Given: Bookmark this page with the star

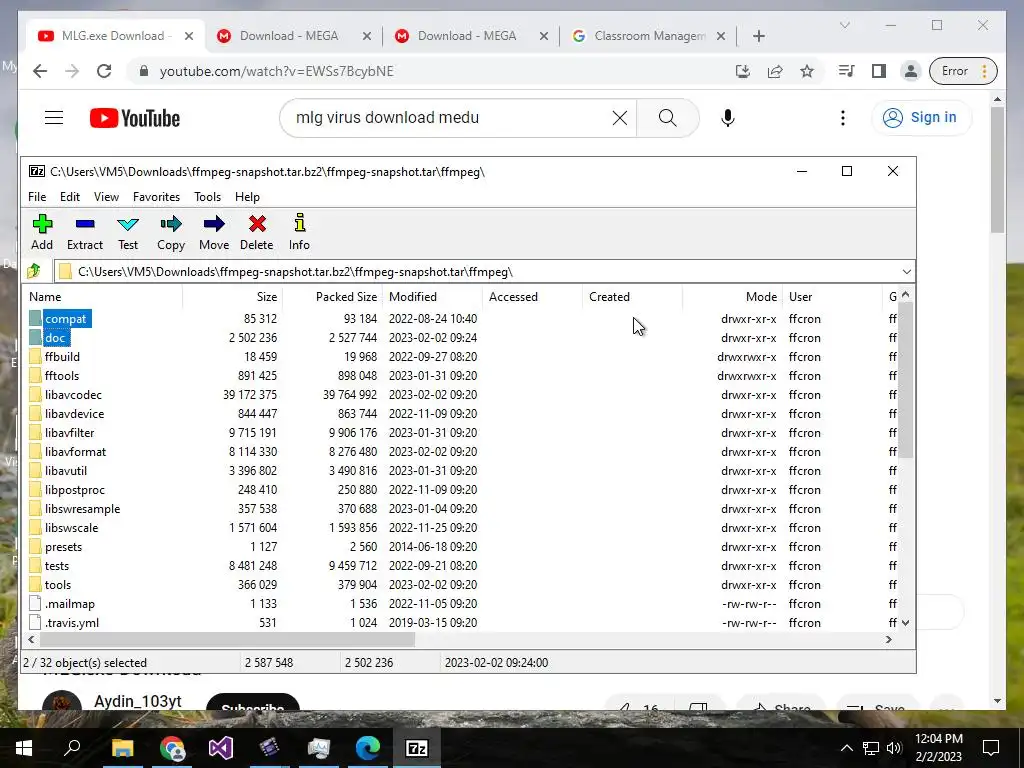Looking at the screenshot, I should pos(807,71).
